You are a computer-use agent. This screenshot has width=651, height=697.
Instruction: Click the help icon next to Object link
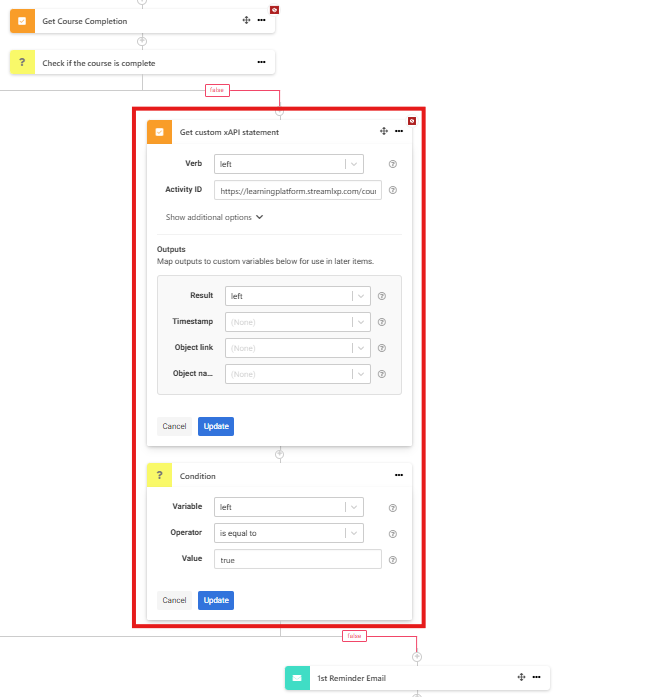tap(382, 348)
